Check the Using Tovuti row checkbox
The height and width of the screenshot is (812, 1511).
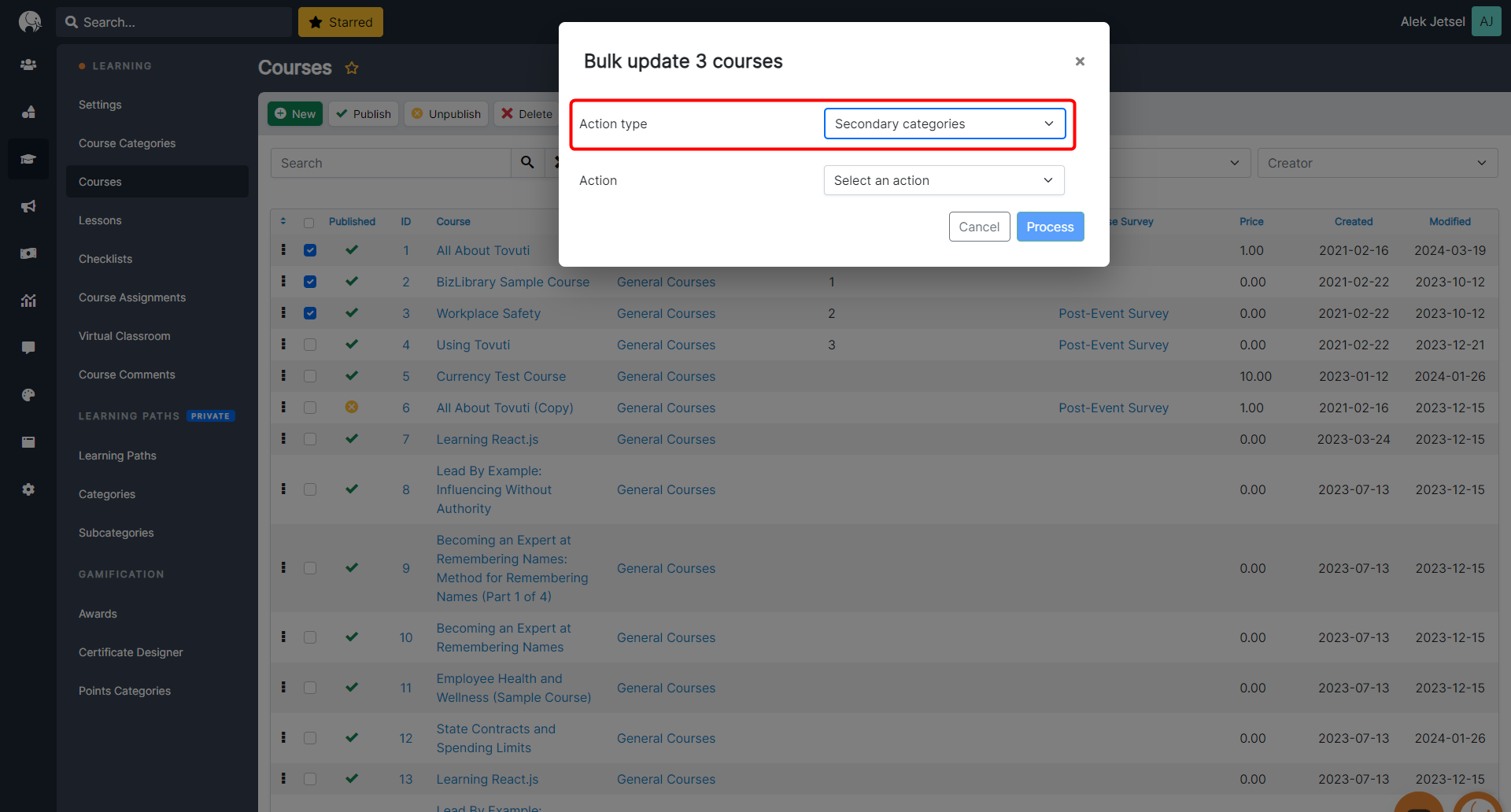(x=310, y=345)
